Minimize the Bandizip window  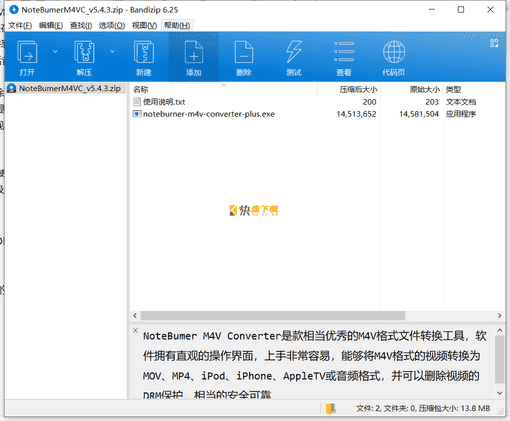(432, 10)
